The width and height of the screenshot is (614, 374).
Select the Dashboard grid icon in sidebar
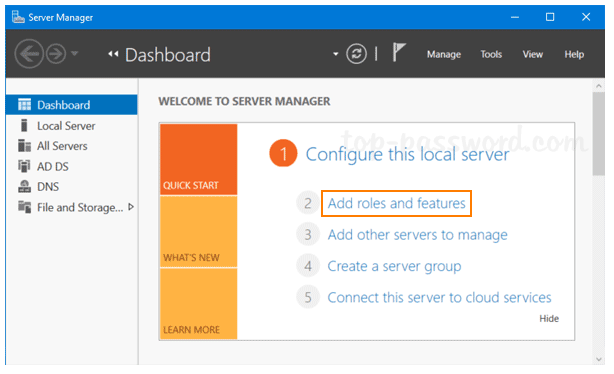24,105
